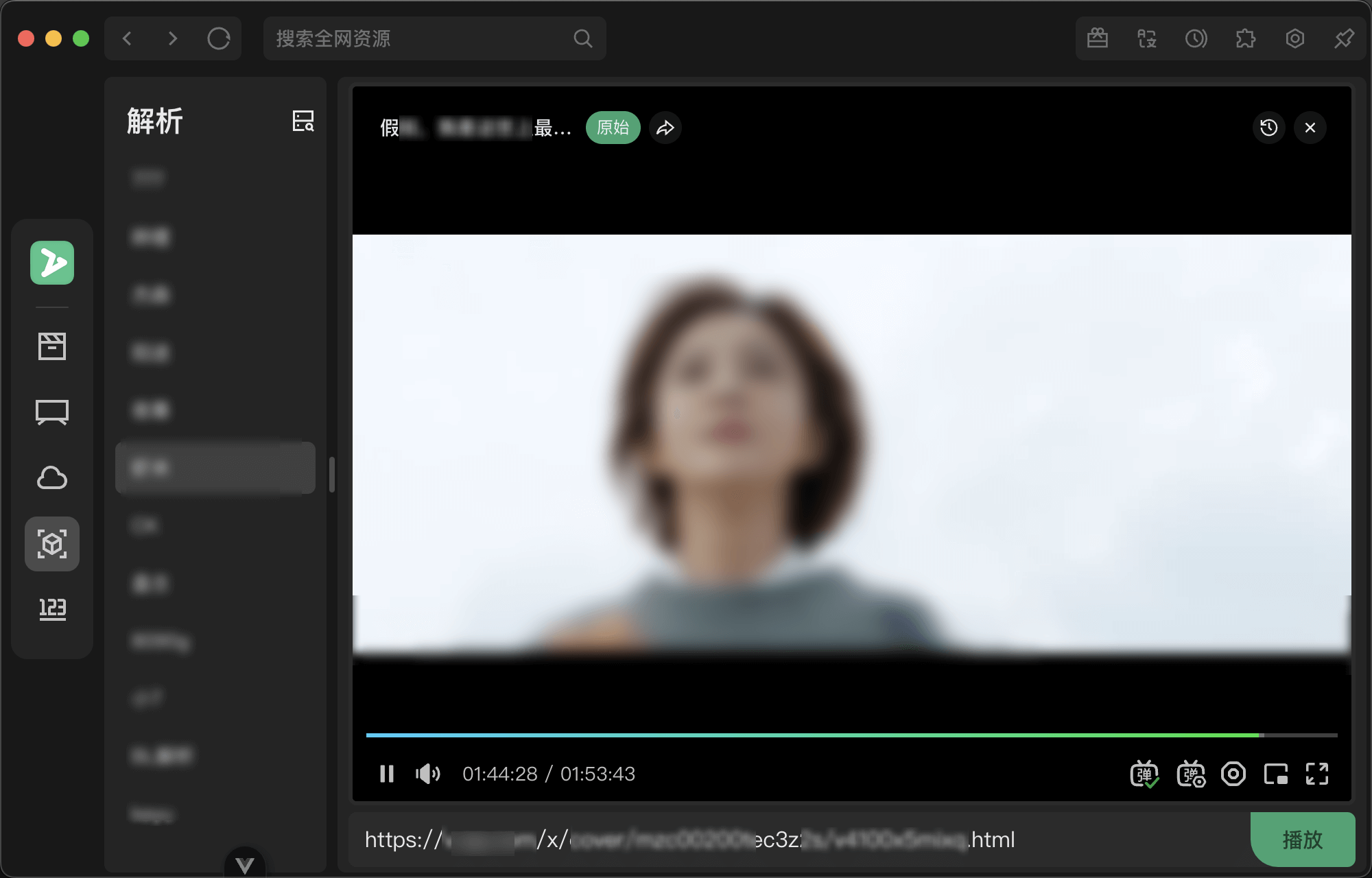Click the video URL input field

(x=799, y=840)
